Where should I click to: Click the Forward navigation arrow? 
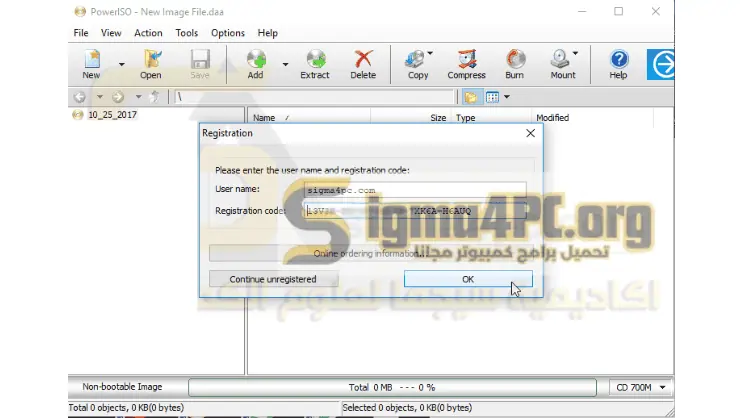[118, 97]
